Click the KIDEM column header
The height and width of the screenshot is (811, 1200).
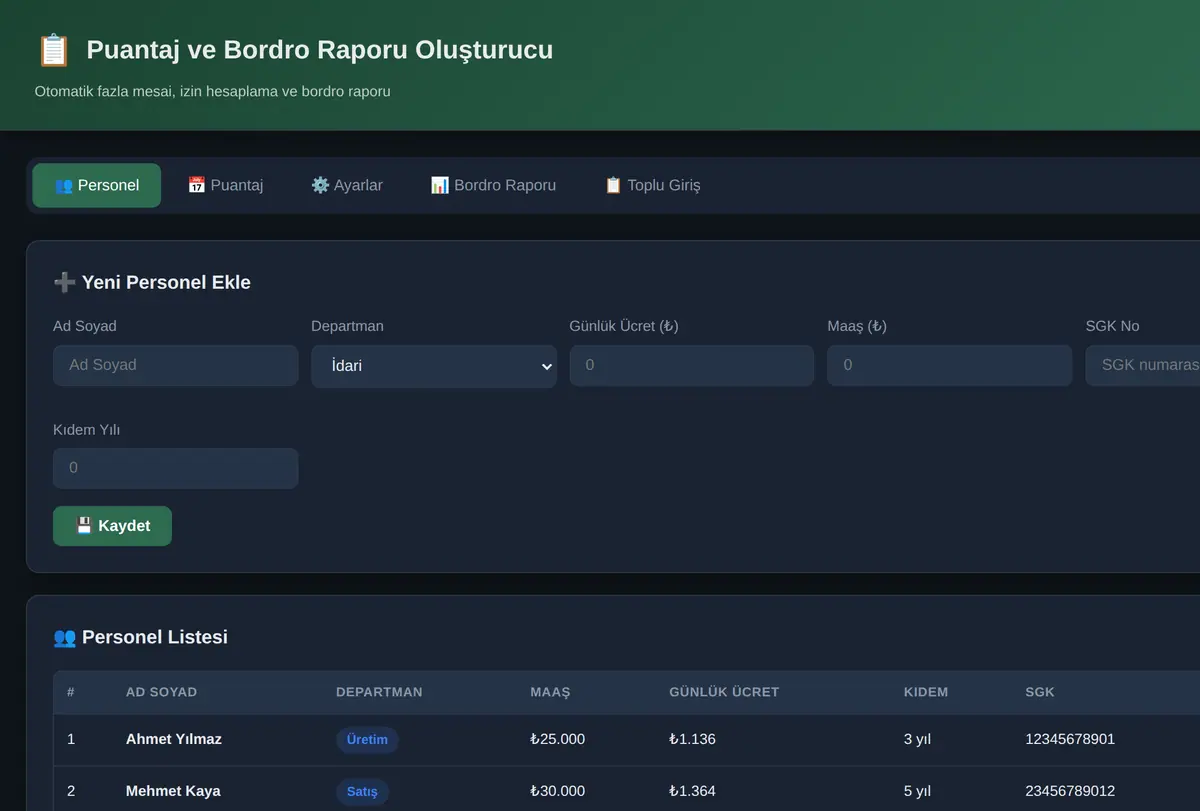point(926,692)
